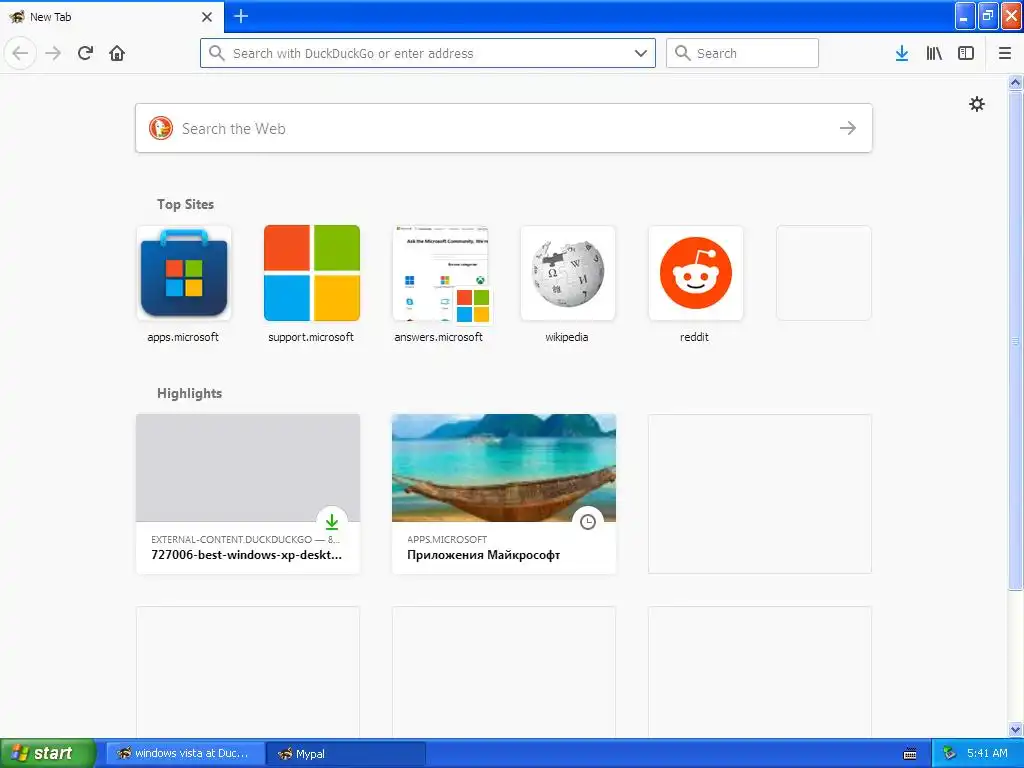1024x768 pixels.
Task: Restore down the browser window
Action: click(x=988, y=16)
